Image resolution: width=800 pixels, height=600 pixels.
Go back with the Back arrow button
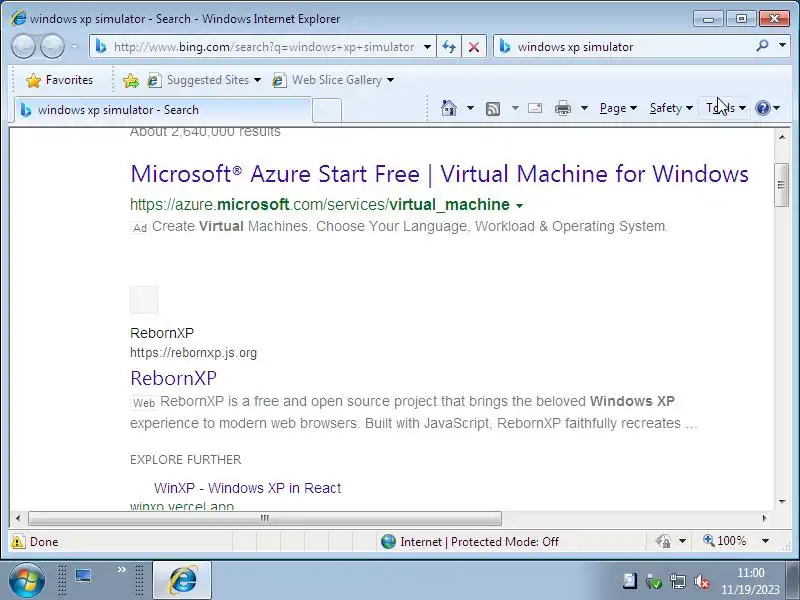click(x=23, y=46)
